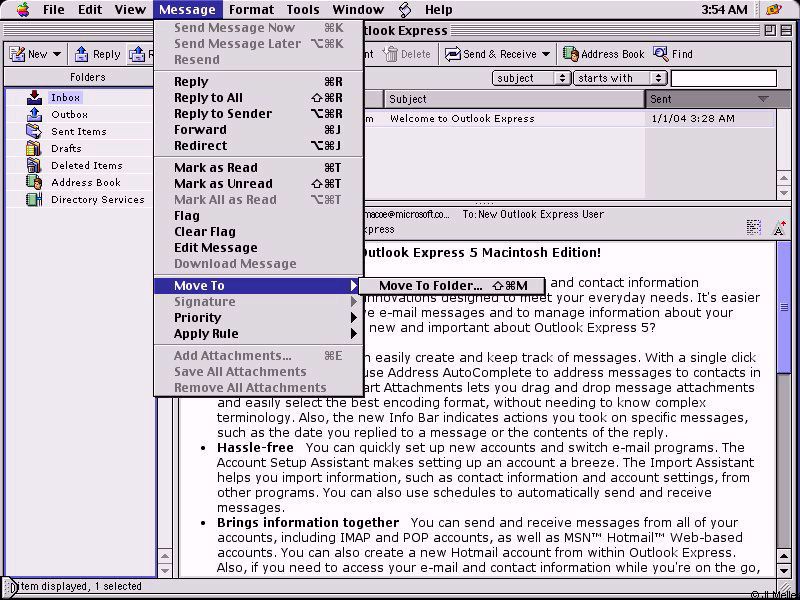
Task: Open the starts with filter popup
Action: 620,78
